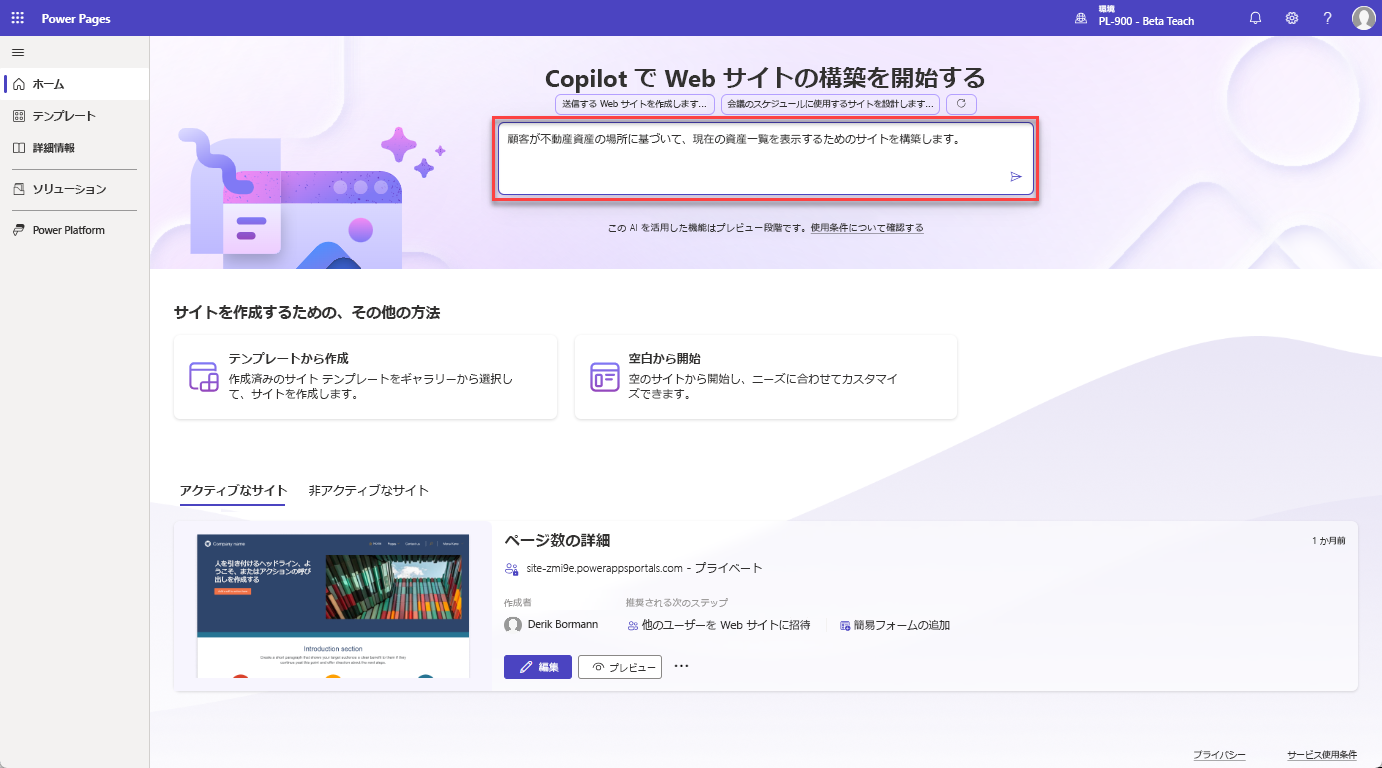Click the Derik Bormann author name
This screenshot has height=768, width=1382.
[x=563, y=624]
